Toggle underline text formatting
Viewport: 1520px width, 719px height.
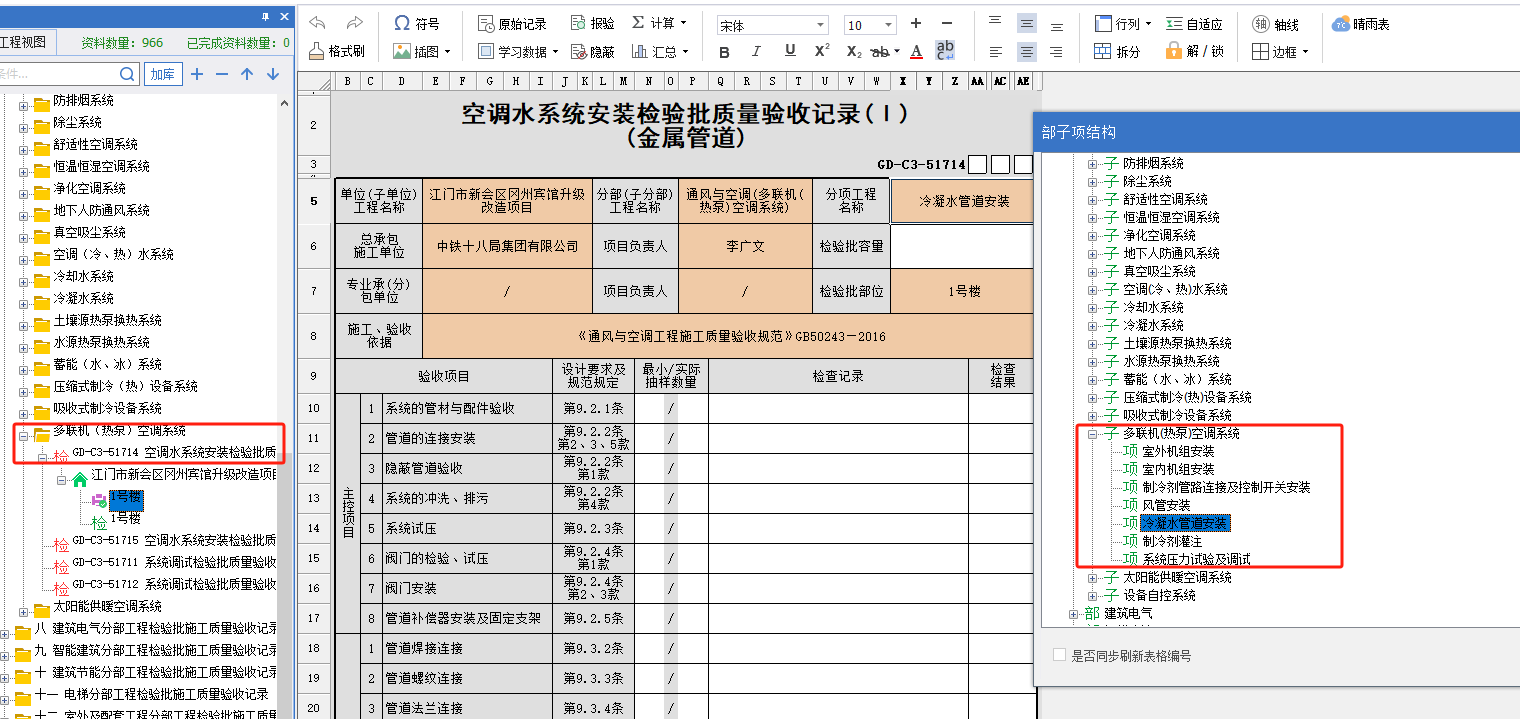pyautogui.click(x=789, y=51)
